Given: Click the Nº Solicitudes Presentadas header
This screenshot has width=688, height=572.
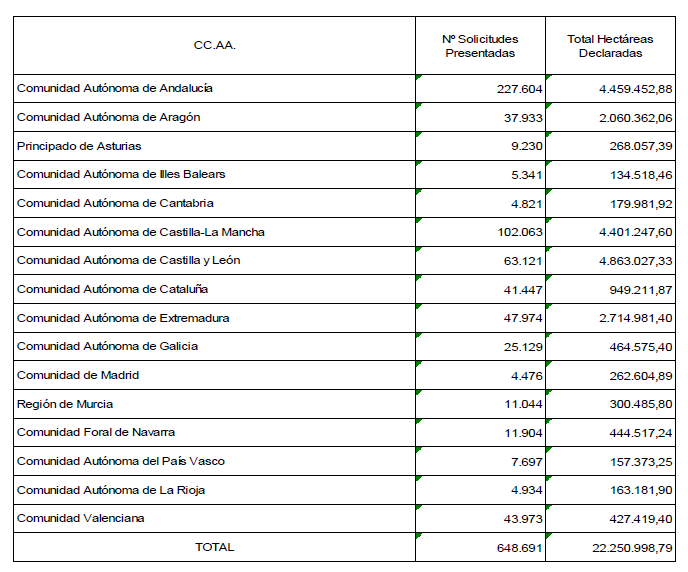Looking at the screenshot, I should (480, 46).
